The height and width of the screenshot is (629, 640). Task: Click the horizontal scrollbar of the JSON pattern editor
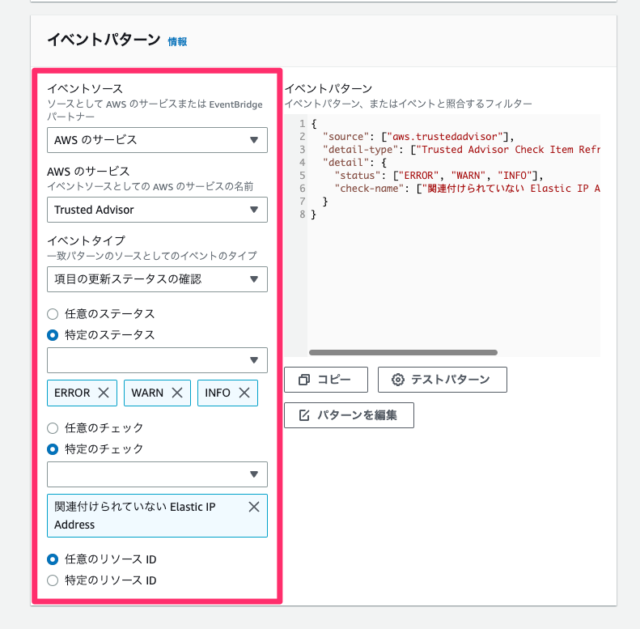coord(403,352)
